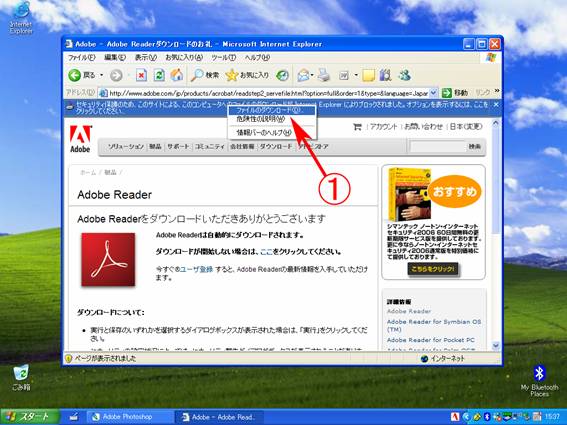Select 情報バーのヘルプ in popup menu
Screen dimensions: 567x425
(272, 133)
